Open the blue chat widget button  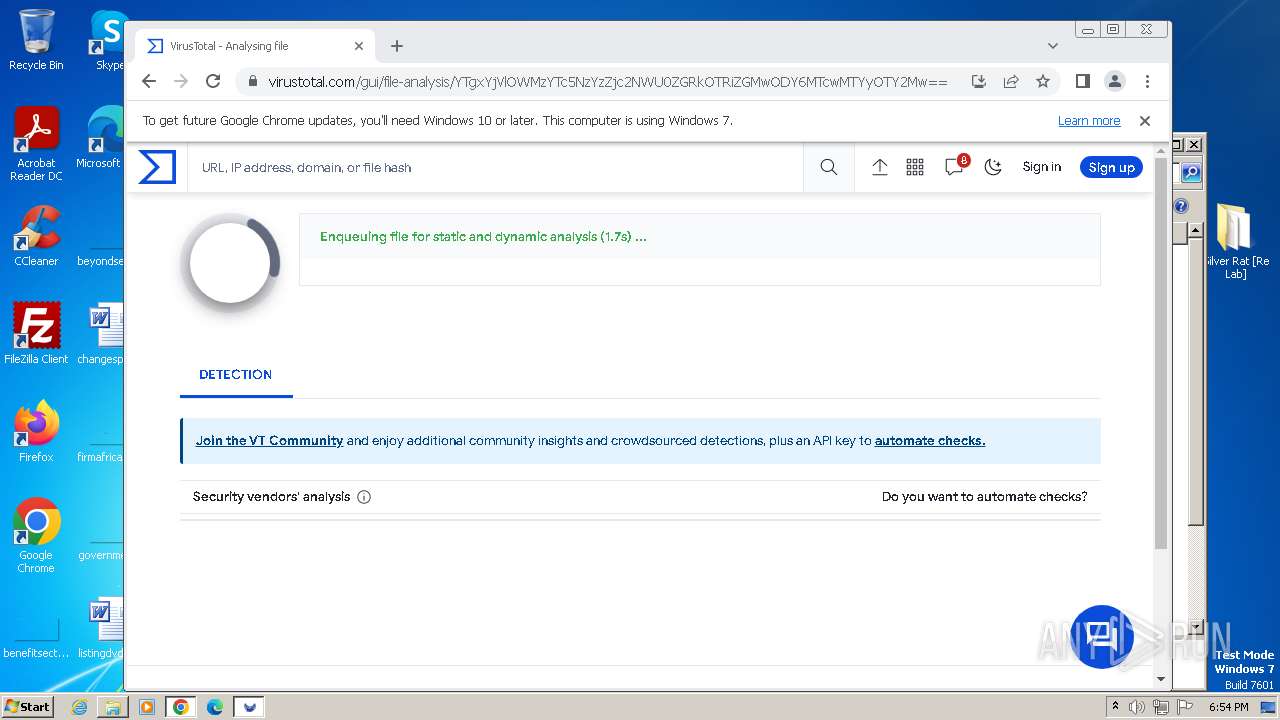point(1101,636)
